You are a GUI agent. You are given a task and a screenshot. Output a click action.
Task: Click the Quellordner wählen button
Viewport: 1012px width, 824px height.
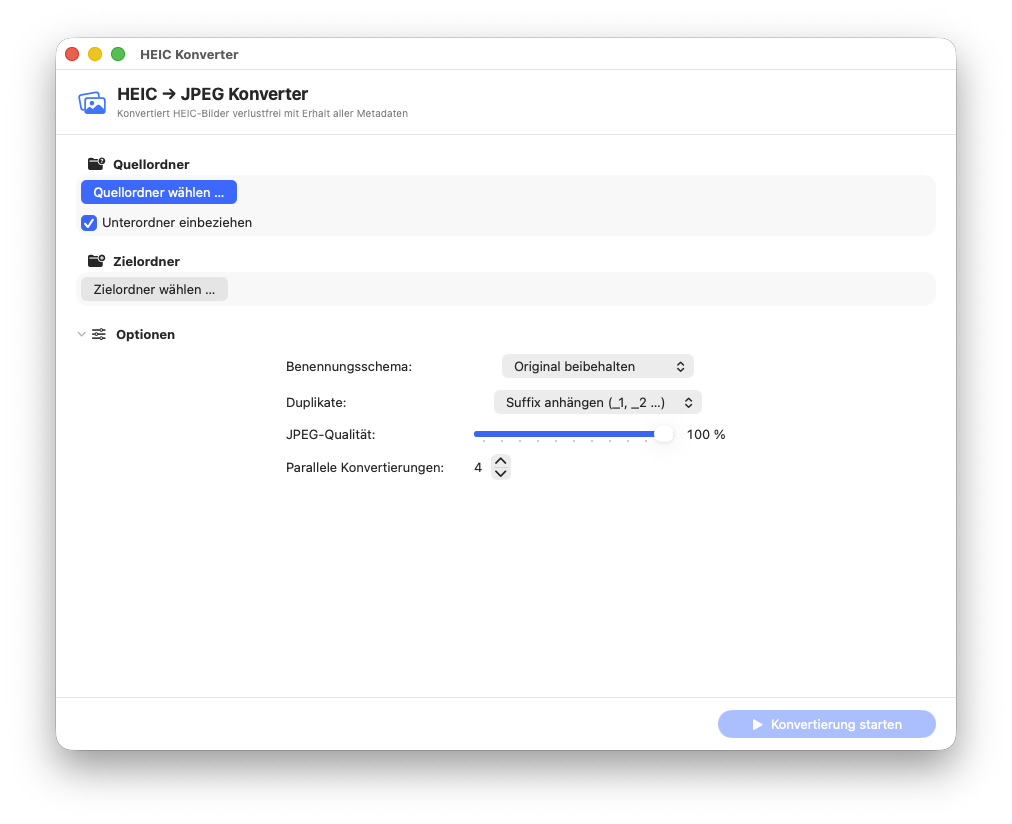click(158, 191)
